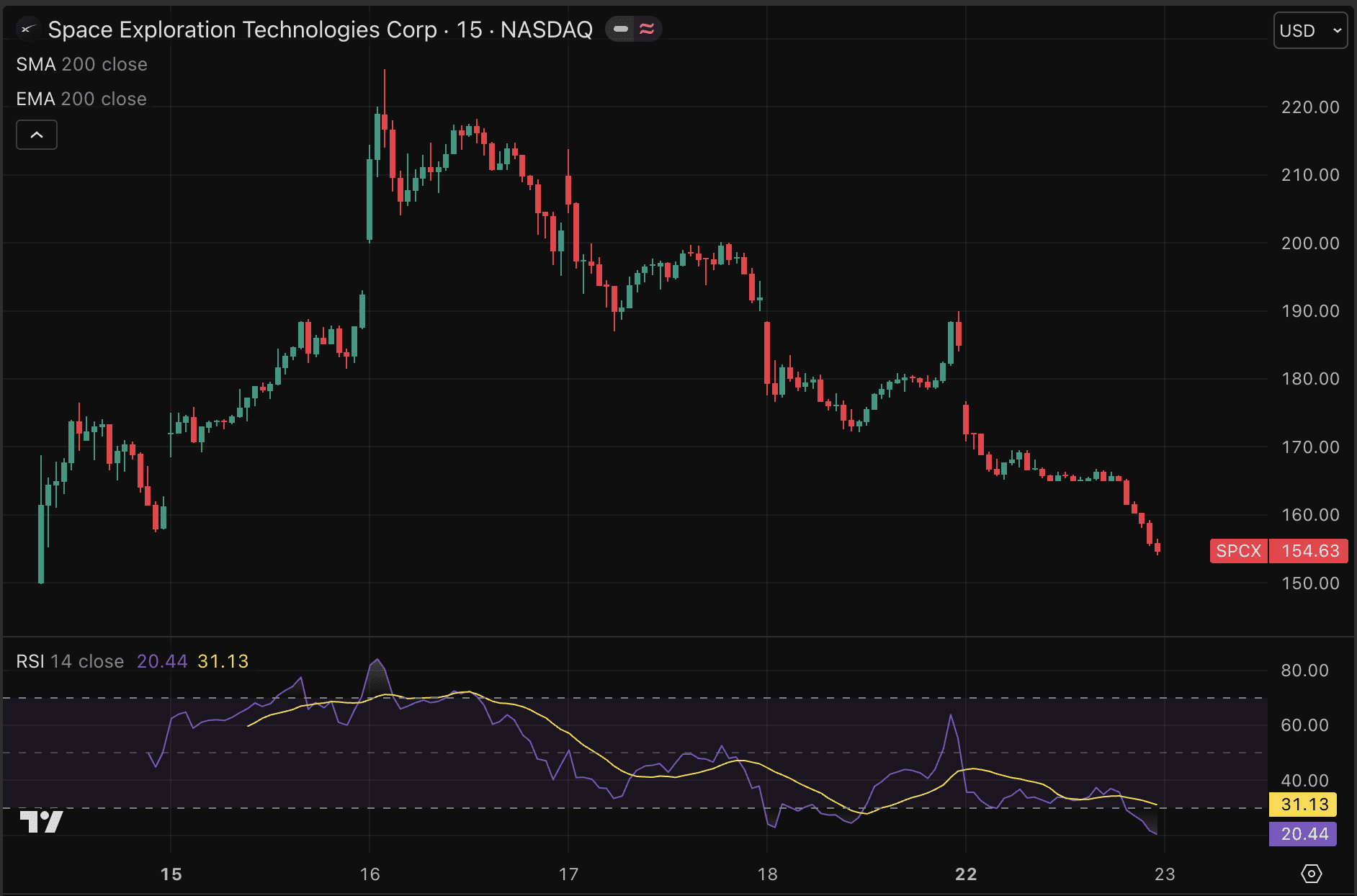Screen dimensions: 1357x896
Task: Click the 150.00 price axis label
Action: (x=1310, y=583)
